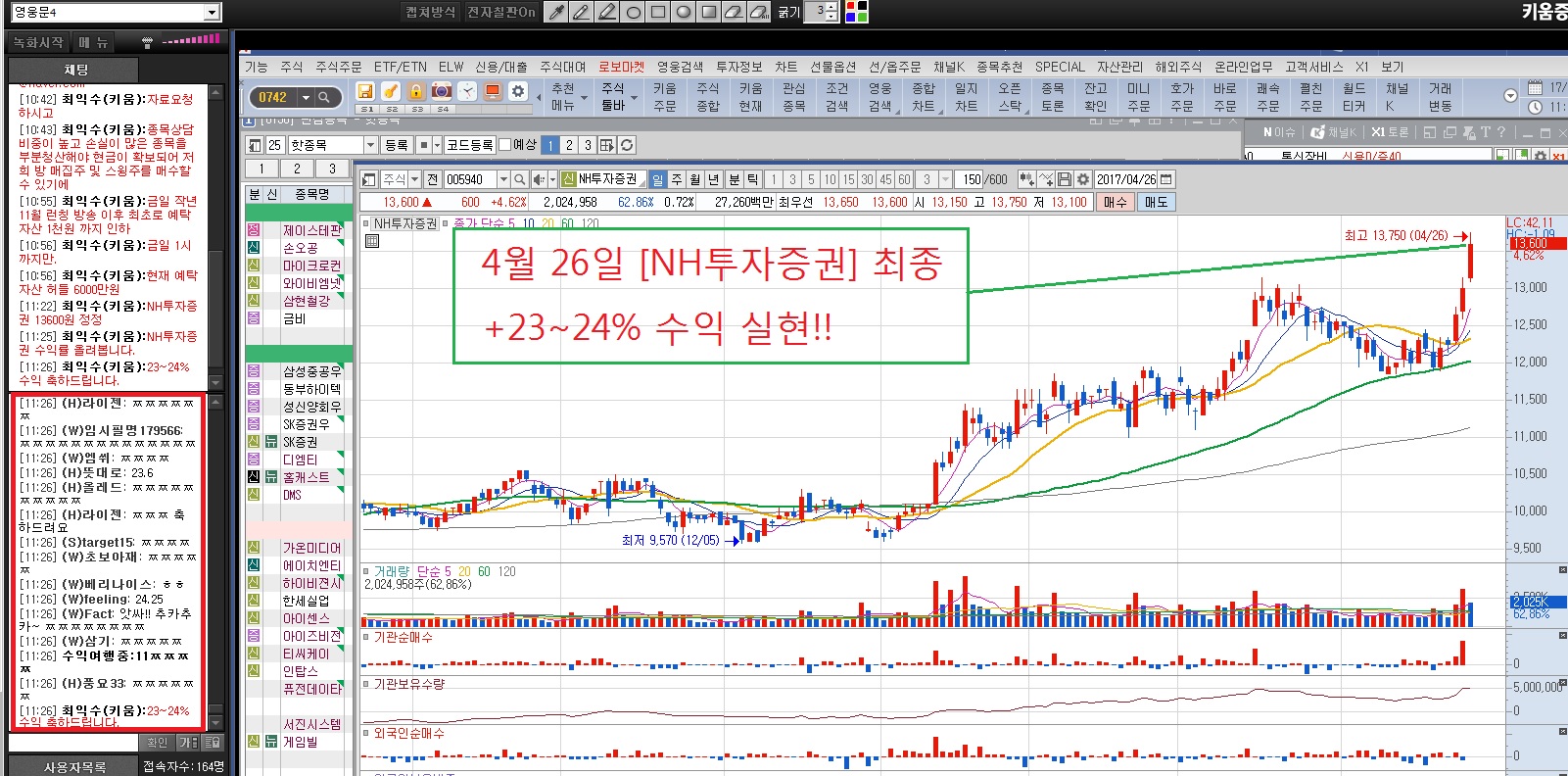Open dropdown arrow next to speaker icon
The width and height of the screenshot is (1568, 776).
coord(553,179)
